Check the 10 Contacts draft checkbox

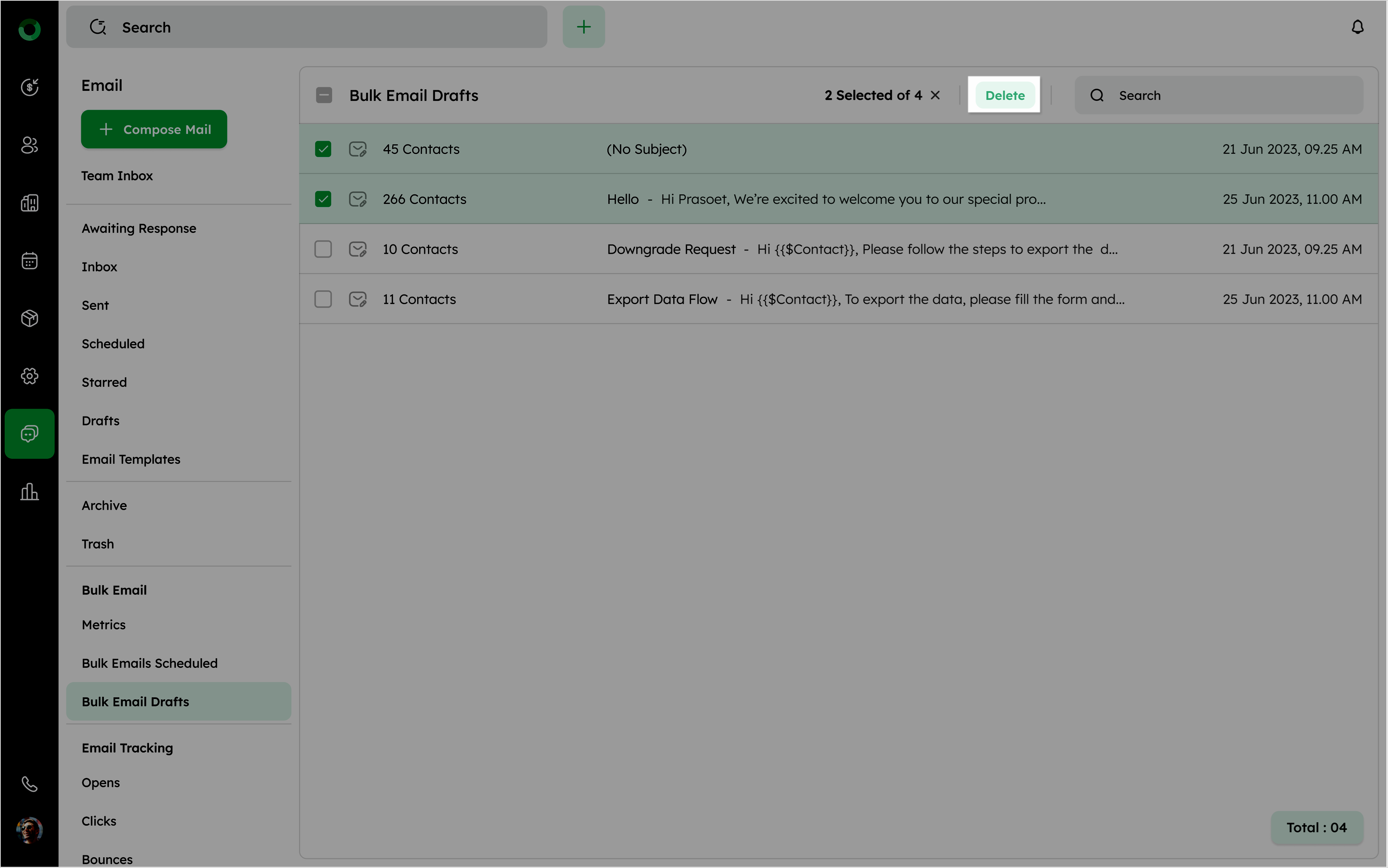(x=323, y=249)
